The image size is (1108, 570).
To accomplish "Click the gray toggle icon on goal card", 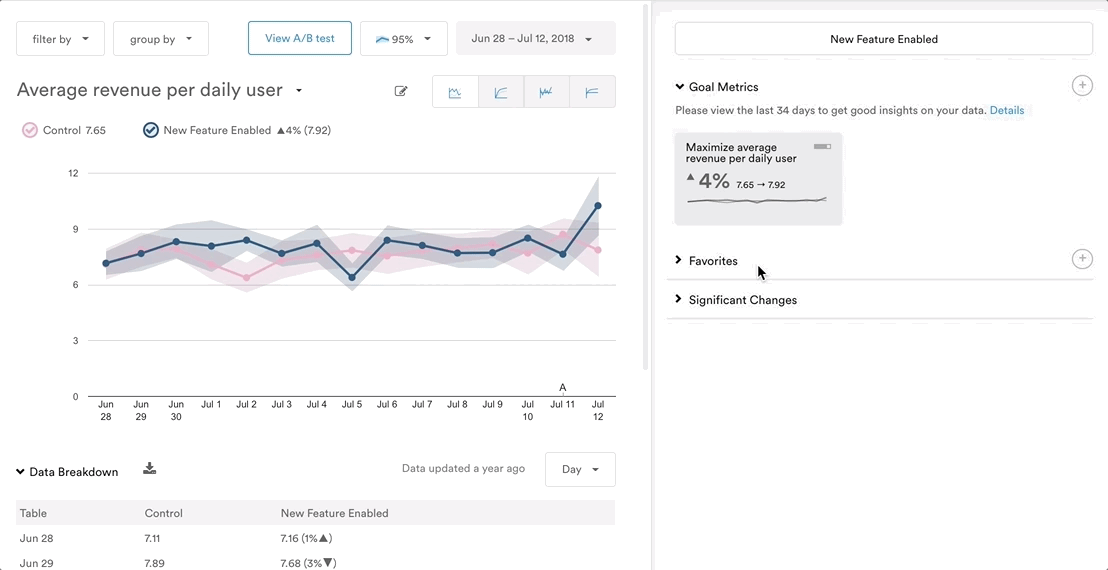I will point(823,146).
